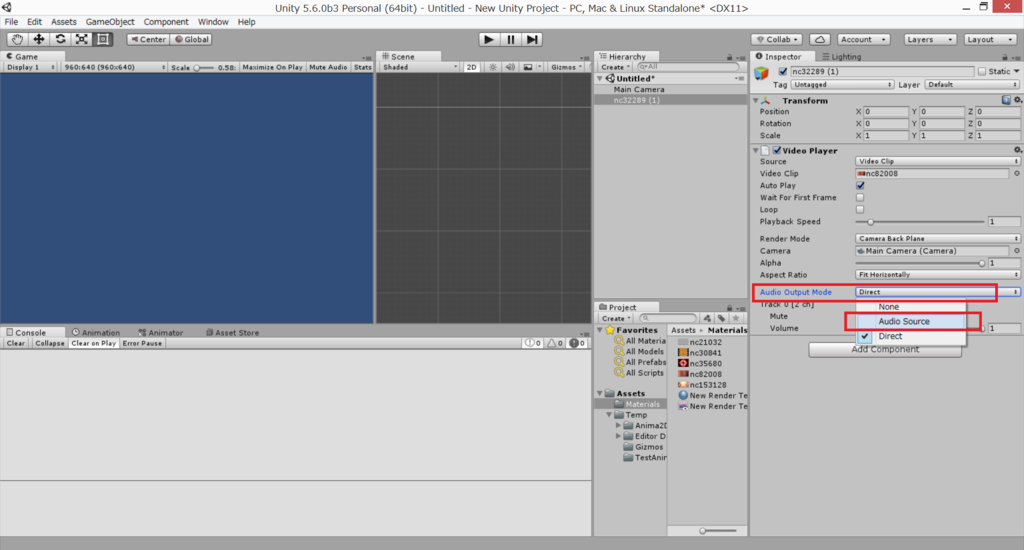Check Wait For First Frame checkbox
This screenshot has width=1024, height=550.
tap(860, 197)
